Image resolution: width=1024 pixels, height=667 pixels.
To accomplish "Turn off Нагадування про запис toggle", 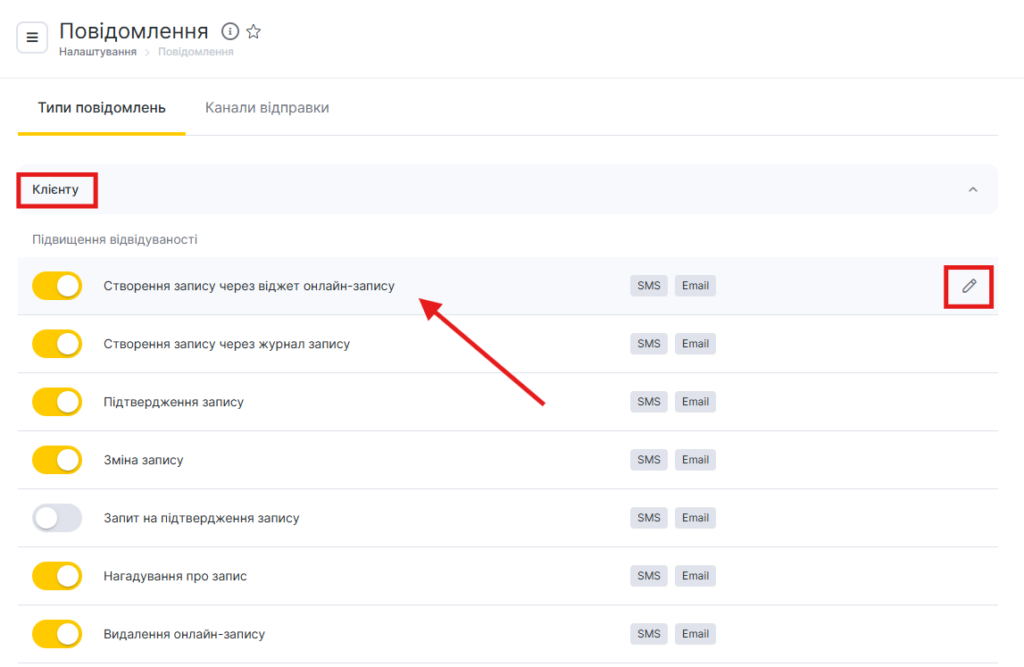I will [57, 576].
